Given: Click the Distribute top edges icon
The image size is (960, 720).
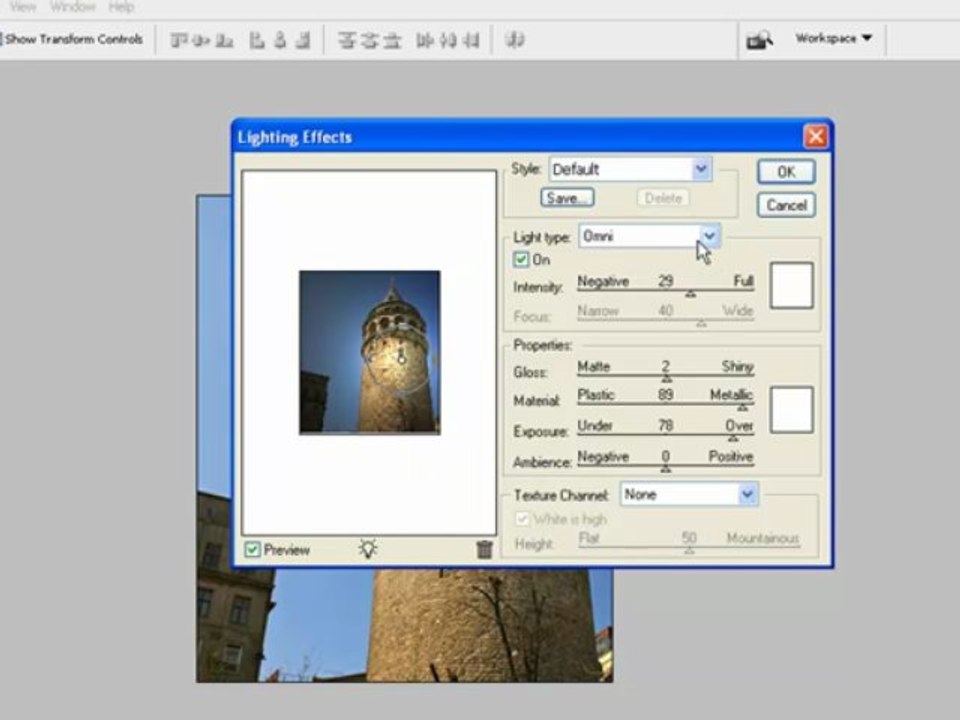Looking at the screenshot, I should point(347,40).
